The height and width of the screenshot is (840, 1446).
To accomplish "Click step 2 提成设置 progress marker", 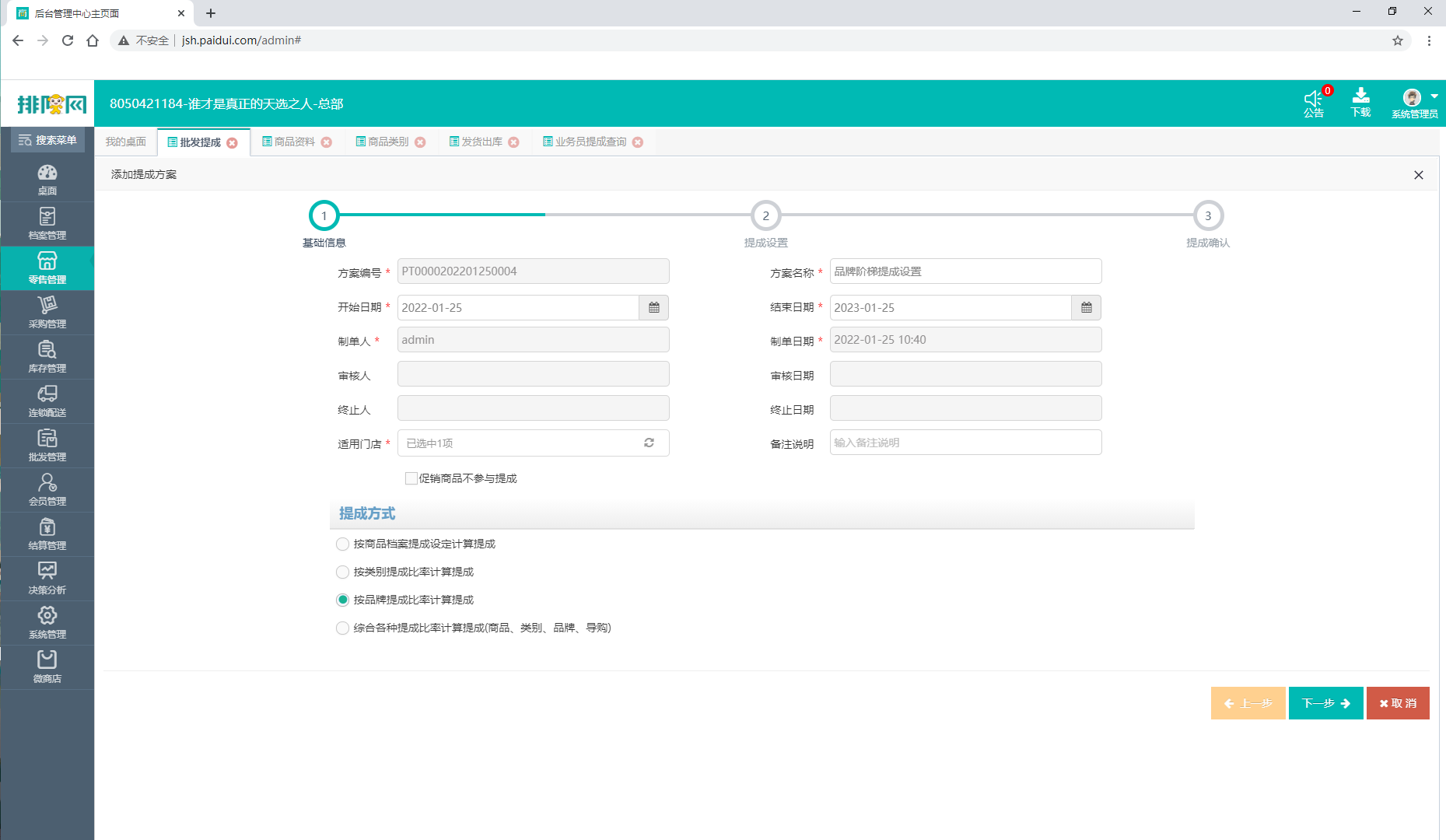I will tap(766, 216).
